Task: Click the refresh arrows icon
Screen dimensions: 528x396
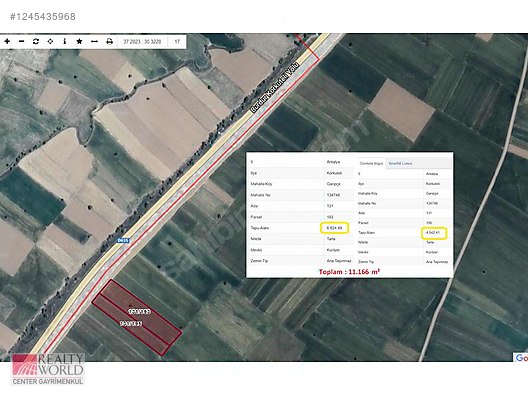Action: coord(36,41)
